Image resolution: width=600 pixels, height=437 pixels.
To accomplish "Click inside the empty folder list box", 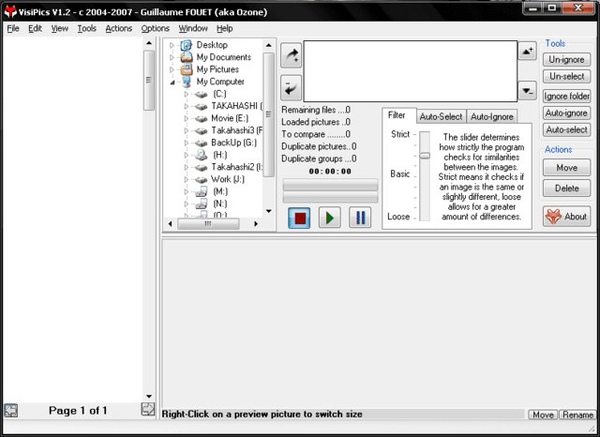I will point(410,71).
